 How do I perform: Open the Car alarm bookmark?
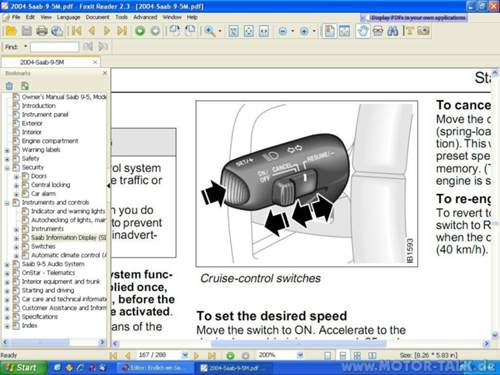43,194
